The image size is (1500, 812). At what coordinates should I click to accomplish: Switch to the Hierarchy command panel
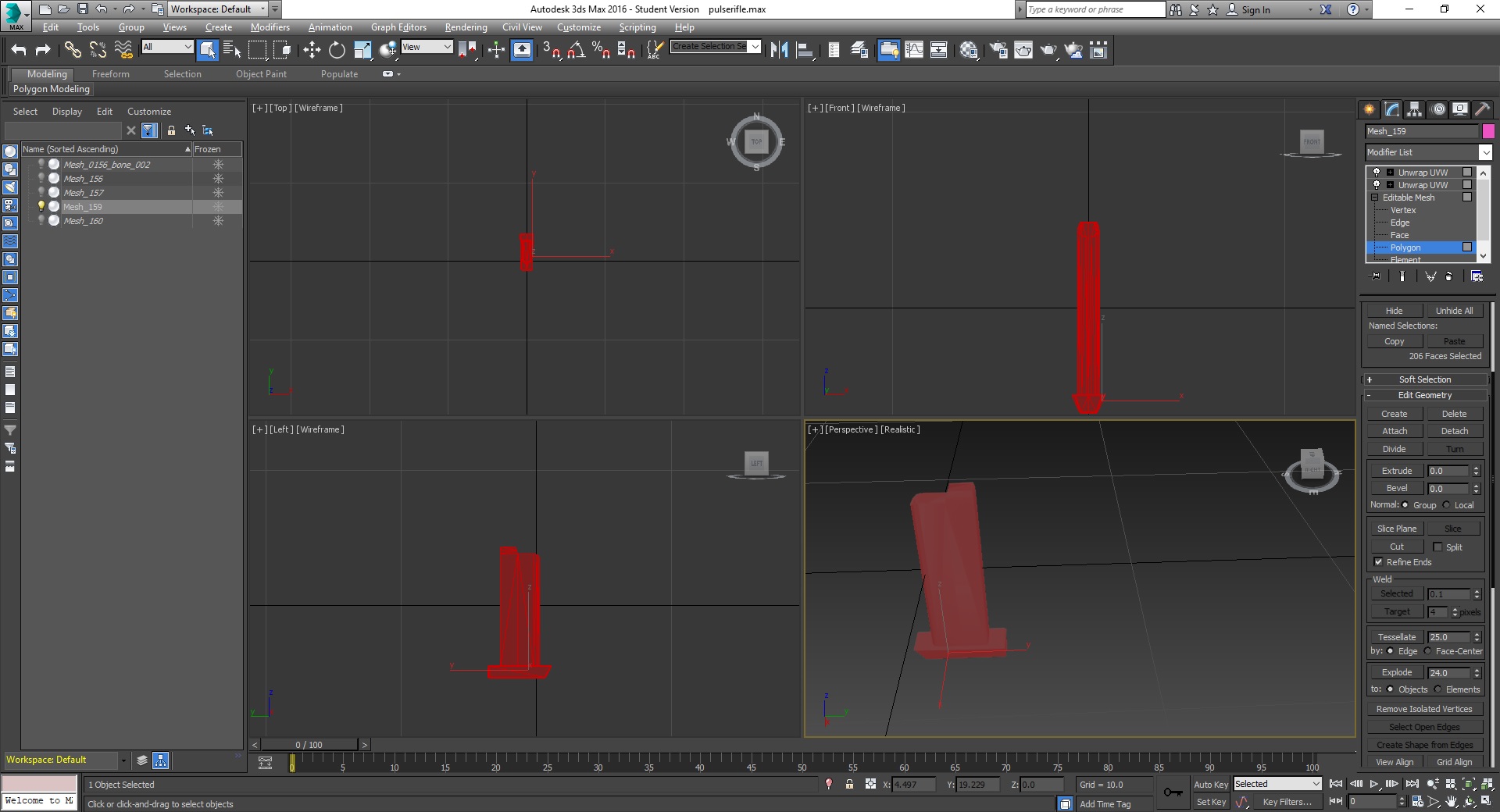tap(1415, 109)
